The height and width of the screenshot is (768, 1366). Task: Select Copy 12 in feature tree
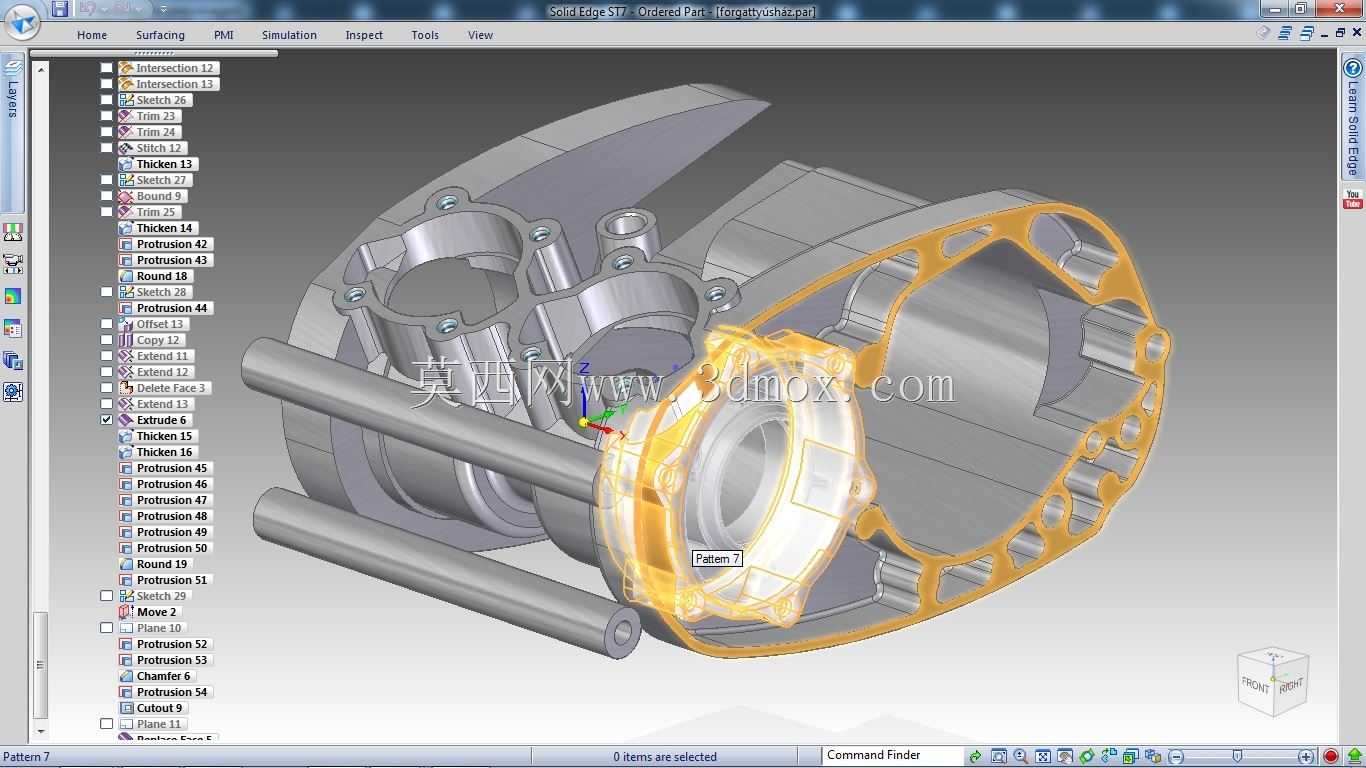151,340
